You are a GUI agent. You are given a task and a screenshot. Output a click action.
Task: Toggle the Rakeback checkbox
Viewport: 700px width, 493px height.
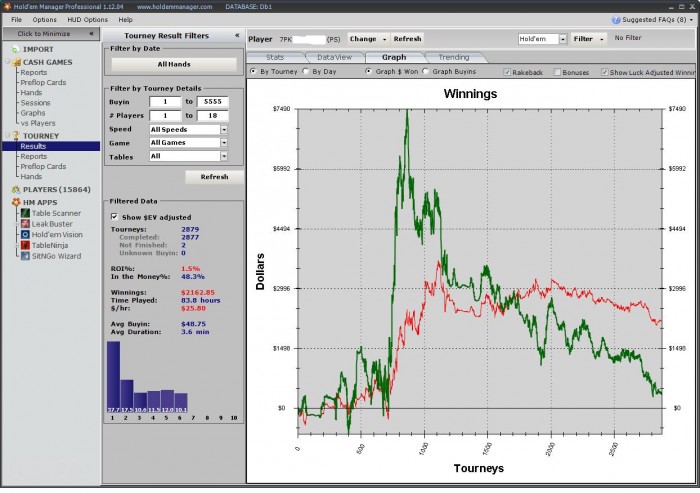click(x=507, y=72)
